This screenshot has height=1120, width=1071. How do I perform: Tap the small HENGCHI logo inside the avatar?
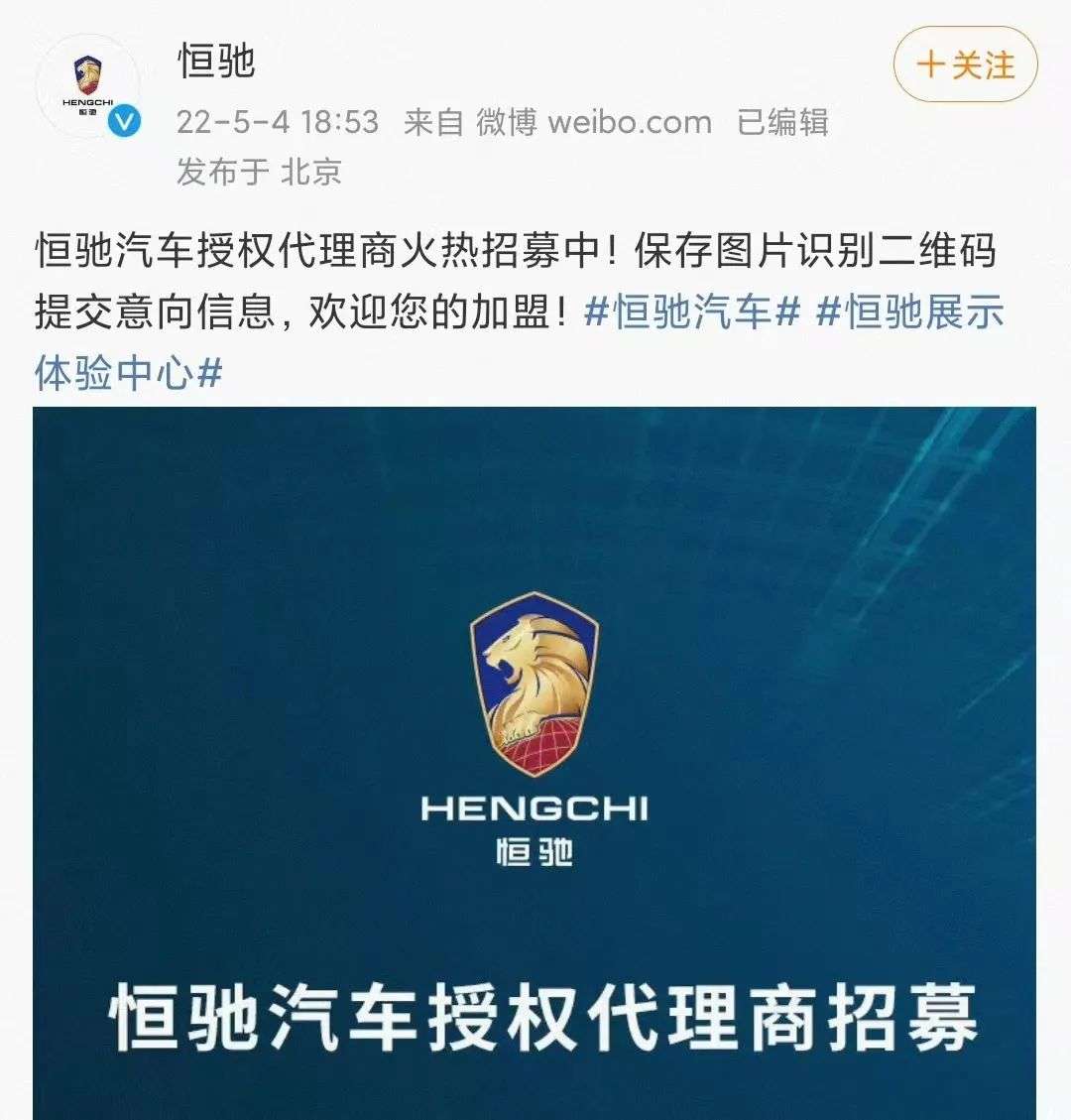click(88, 86)
